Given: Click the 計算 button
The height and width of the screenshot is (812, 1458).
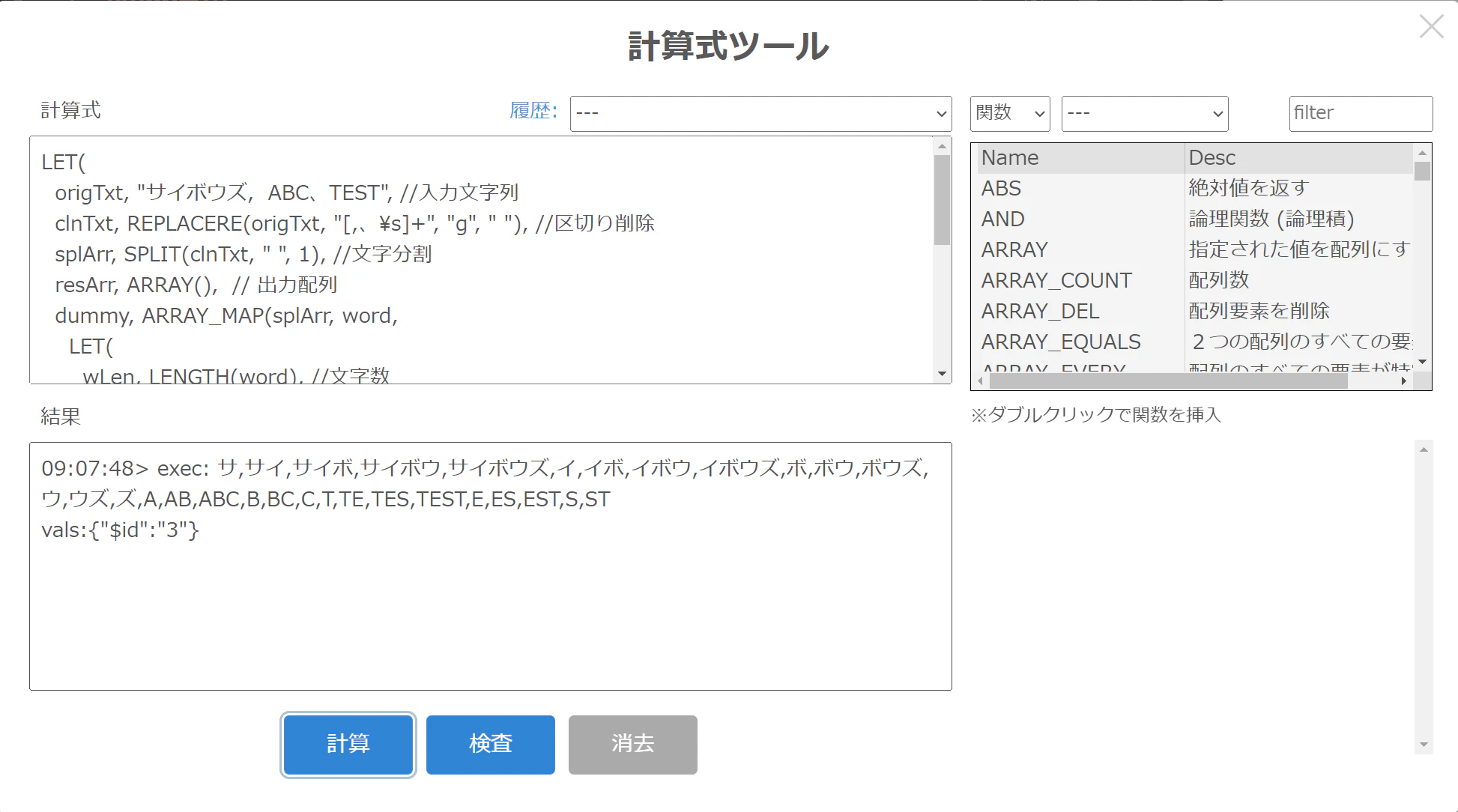Looking at the screenshot, I should (x=348, y=744).
